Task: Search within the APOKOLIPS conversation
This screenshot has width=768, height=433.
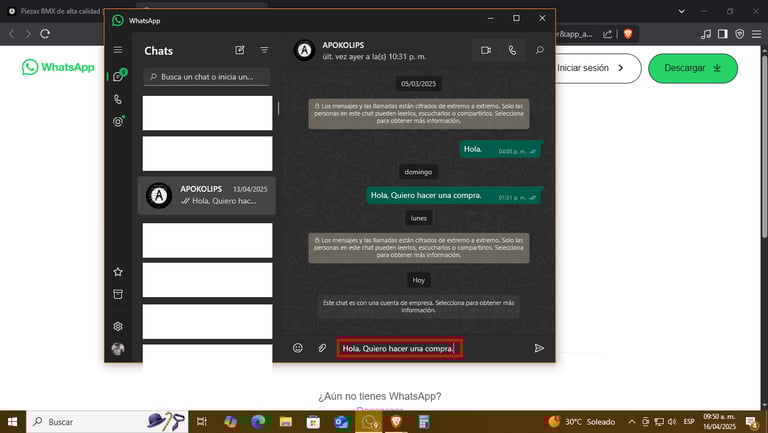Action: [x=540, y=50]
